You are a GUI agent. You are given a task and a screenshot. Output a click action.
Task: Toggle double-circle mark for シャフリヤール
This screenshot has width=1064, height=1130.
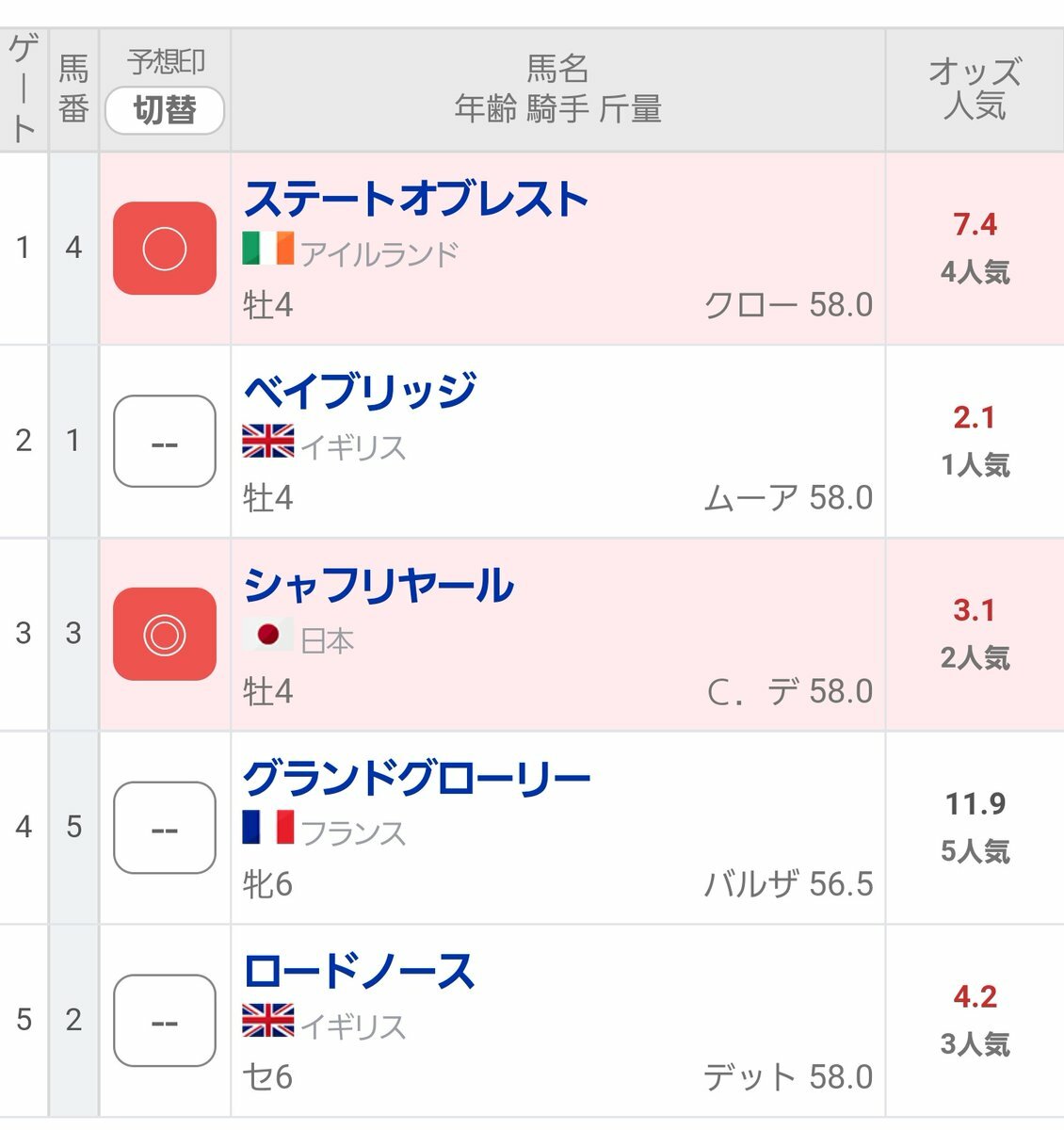[165, 634]
